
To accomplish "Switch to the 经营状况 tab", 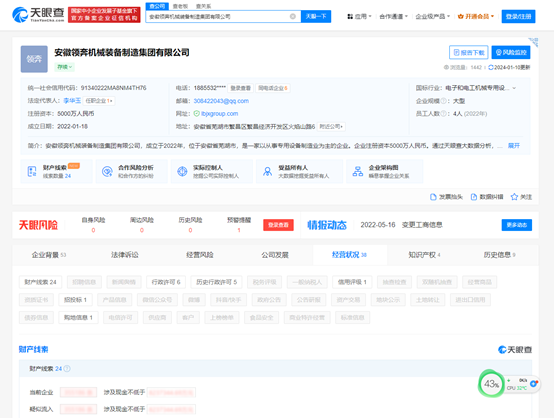I will click(x=349, y=255).
